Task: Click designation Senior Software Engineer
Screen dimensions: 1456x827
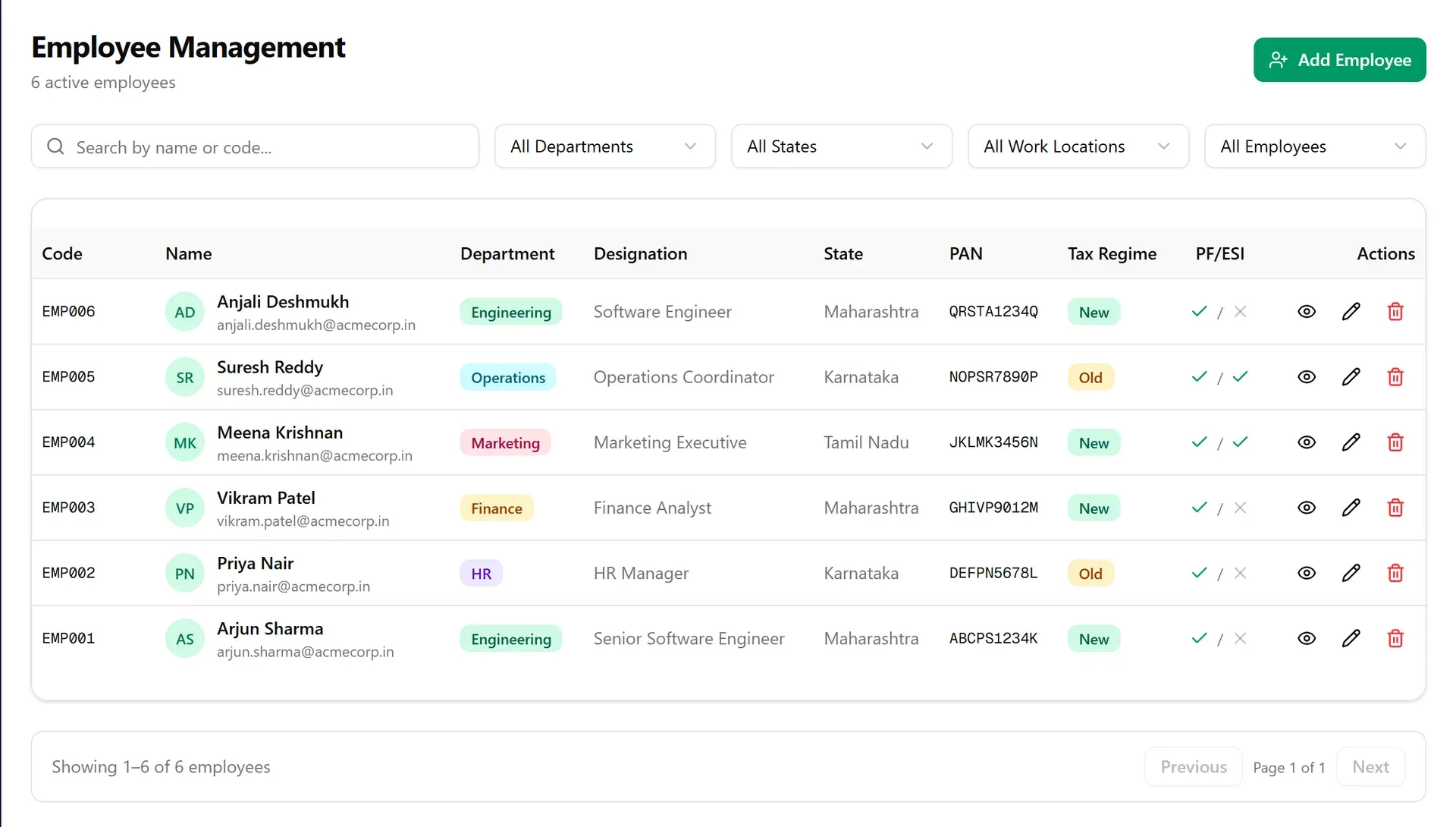Action: pyautogui.click(x=689, y=638)
